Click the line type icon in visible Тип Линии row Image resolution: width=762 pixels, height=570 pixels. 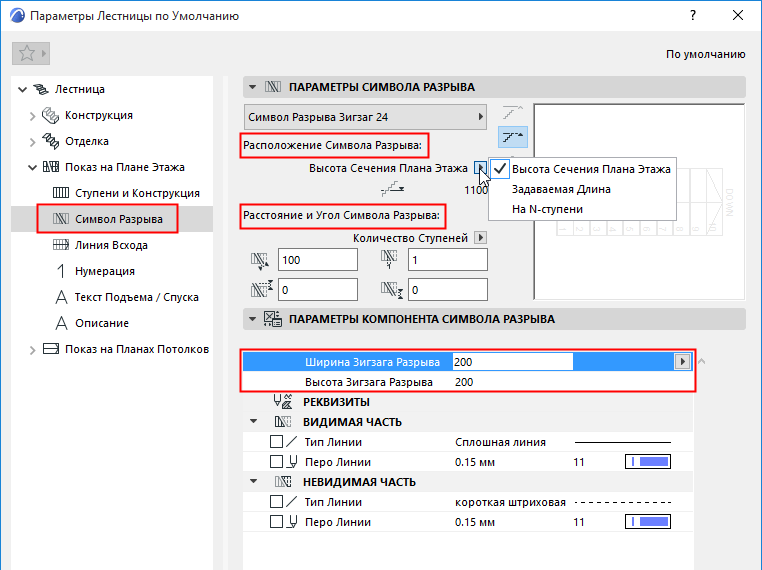pos(292,442)
